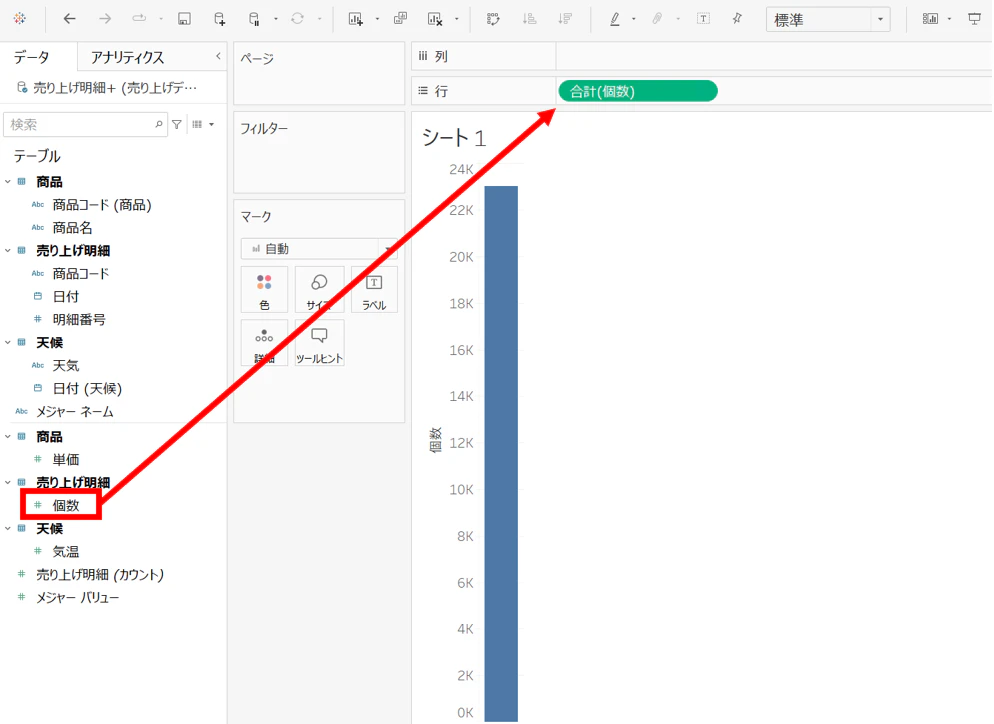Select the メジャー ネーム field

tap(74, 411)
